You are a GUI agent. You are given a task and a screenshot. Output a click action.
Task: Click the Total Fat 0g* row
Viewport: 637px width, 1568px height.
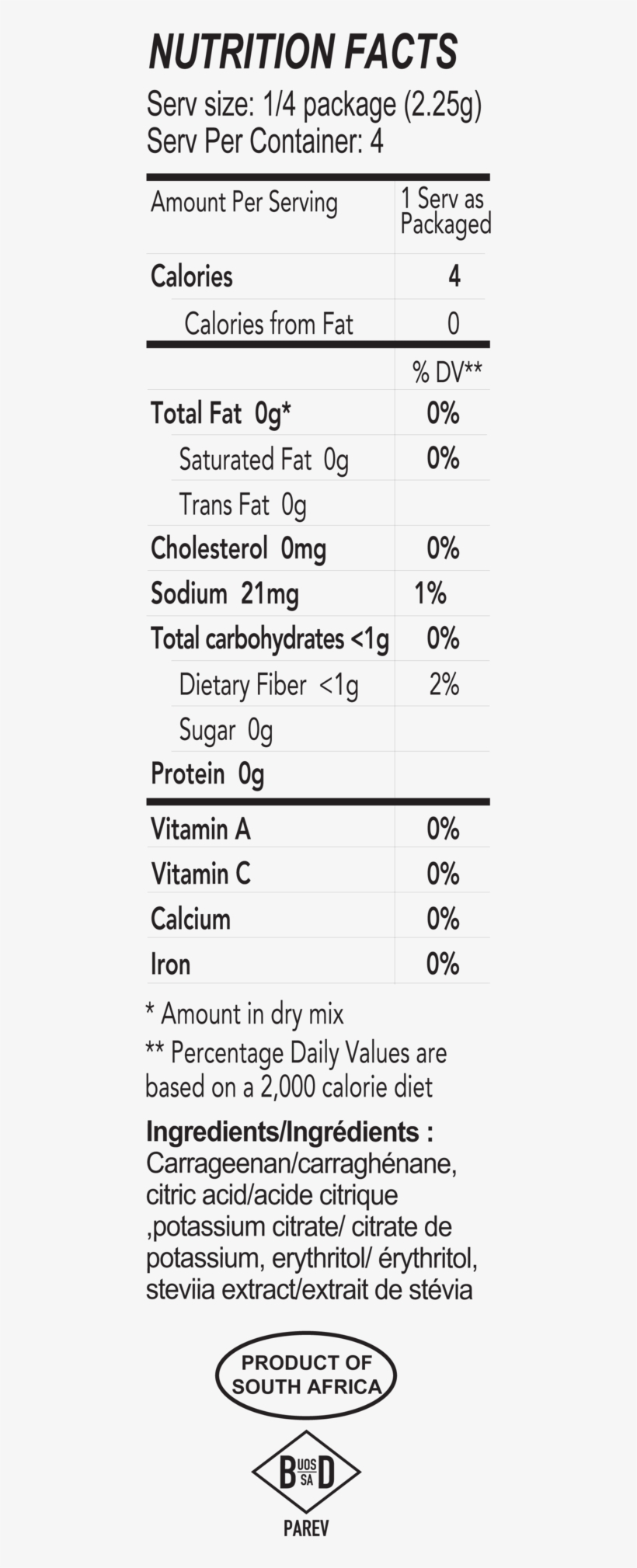(x=221, y=413)
